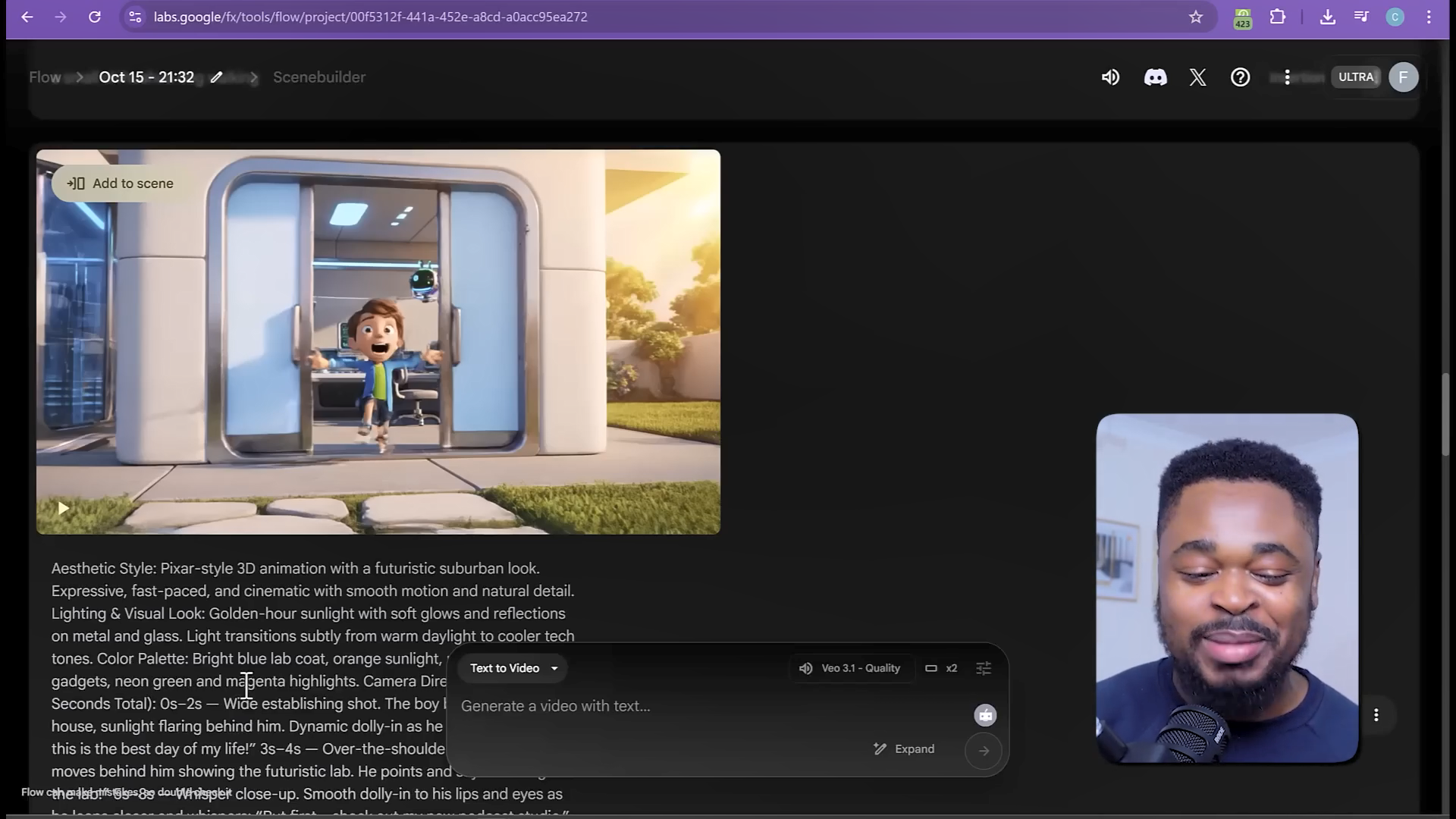Image resolution: width=1456 pixels, height=819 pixels.
Task: Open the Text to Video dropdown
Action: (x=513, y=668)
